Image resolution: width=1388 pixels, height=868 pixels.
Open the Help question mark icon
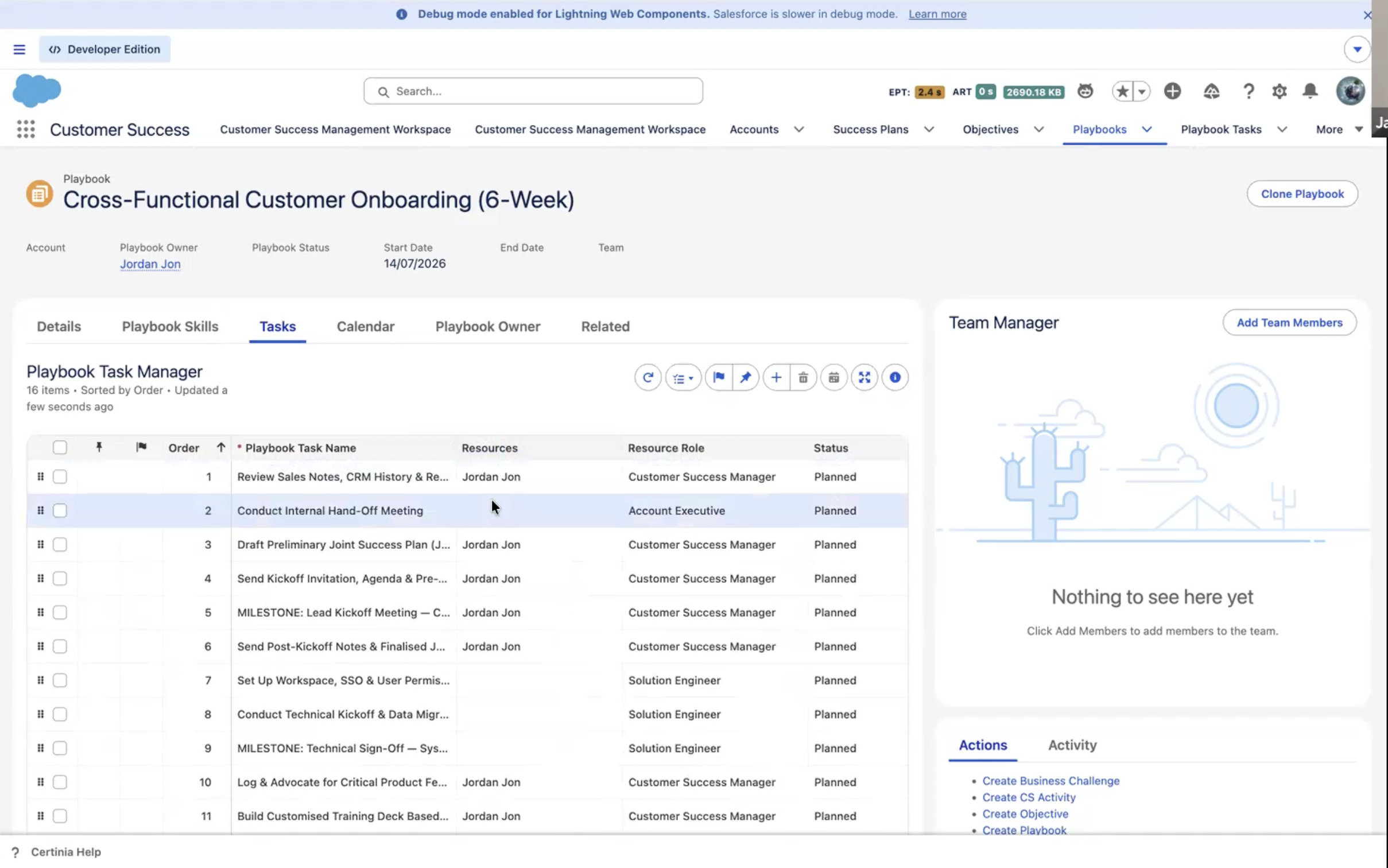[1249, 91]
